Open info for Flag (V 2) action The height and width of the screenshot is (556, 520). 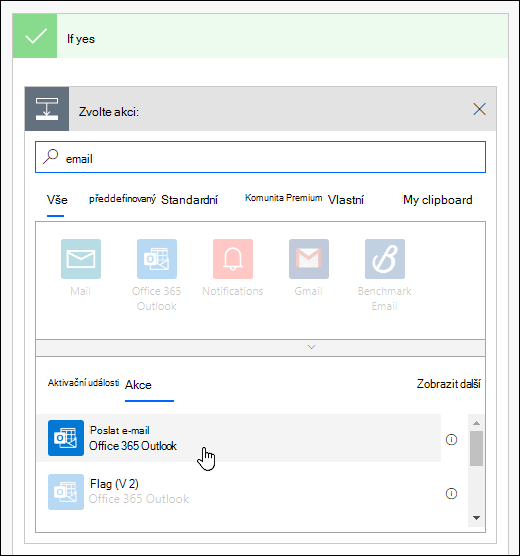coord(451,494)
